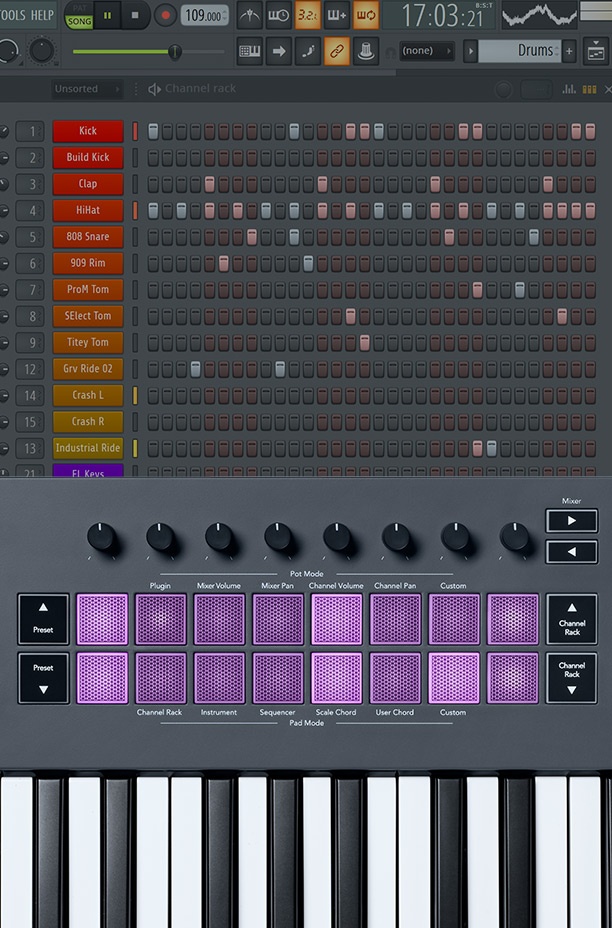
Task: Click the pad under Plugin pot mode
Action: [x=160, y=619]
